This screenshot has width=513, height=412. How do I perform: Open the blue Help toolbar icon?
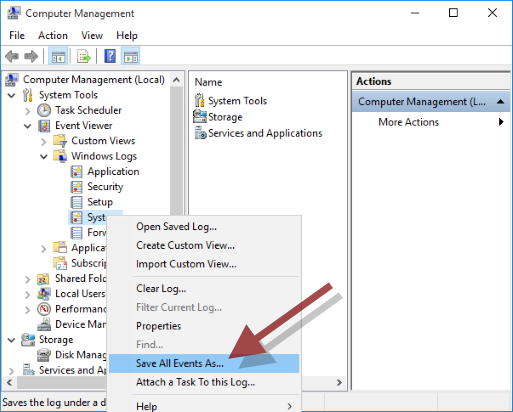110,56
